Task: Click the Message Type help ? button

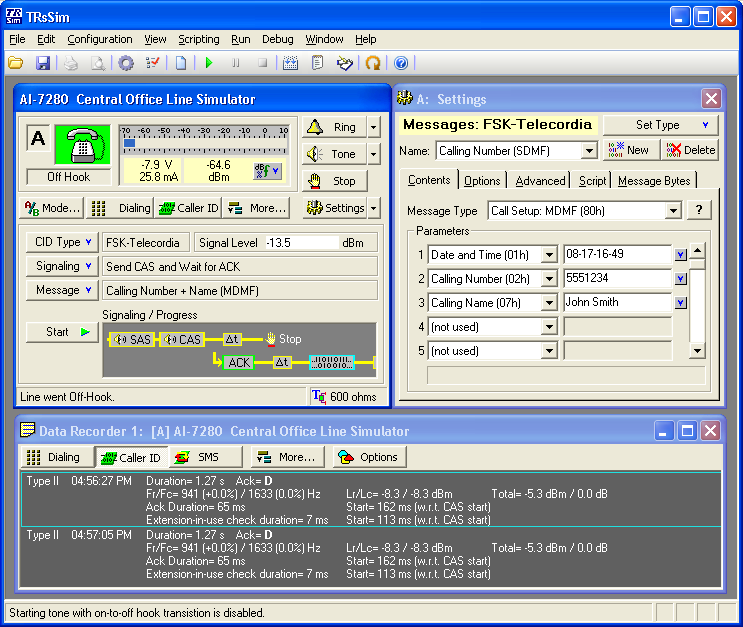Action: pos(699,210)
